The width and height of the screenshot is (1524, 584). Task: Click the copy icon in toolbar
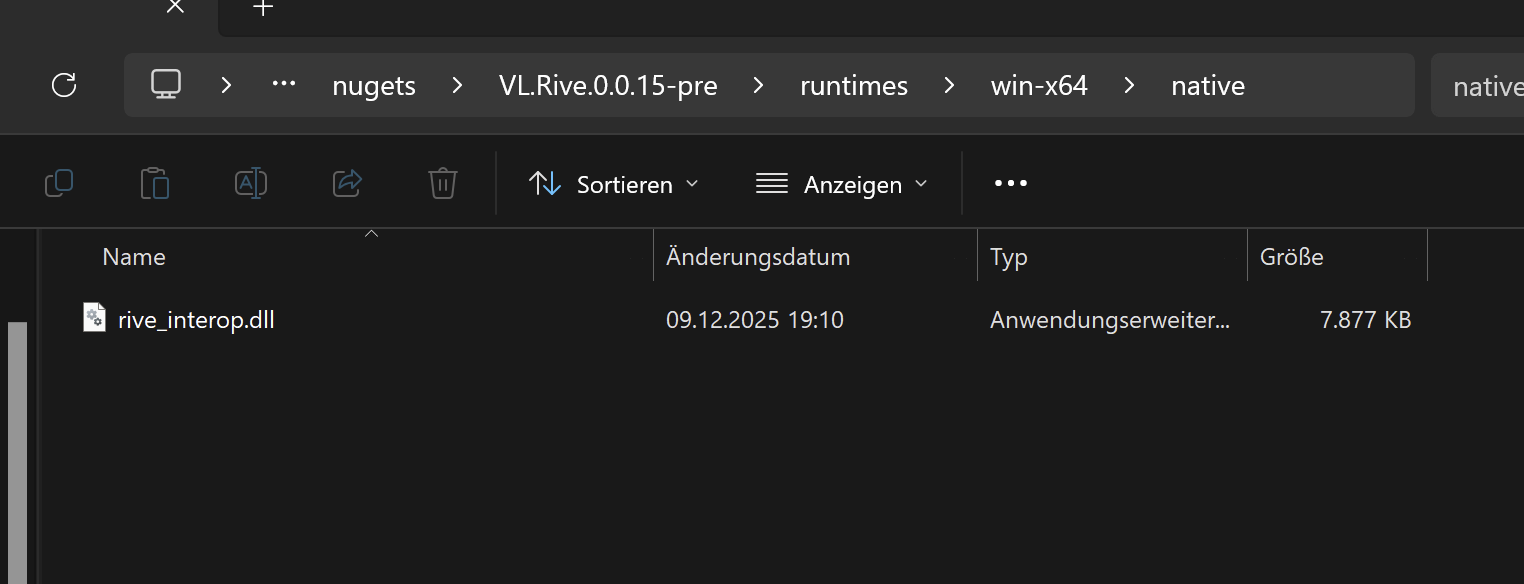point(59,183)
